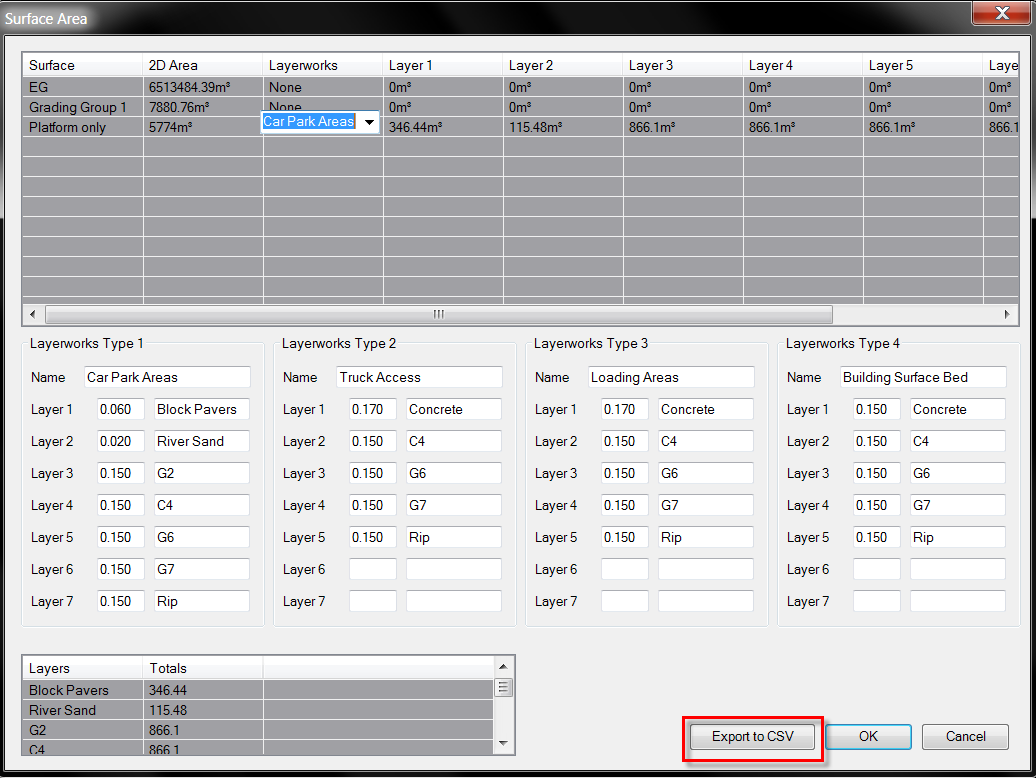1036x778 pixels.
Task: Select River Sand row in totals list
Action: pyautogui.click(x=258, y=711)
